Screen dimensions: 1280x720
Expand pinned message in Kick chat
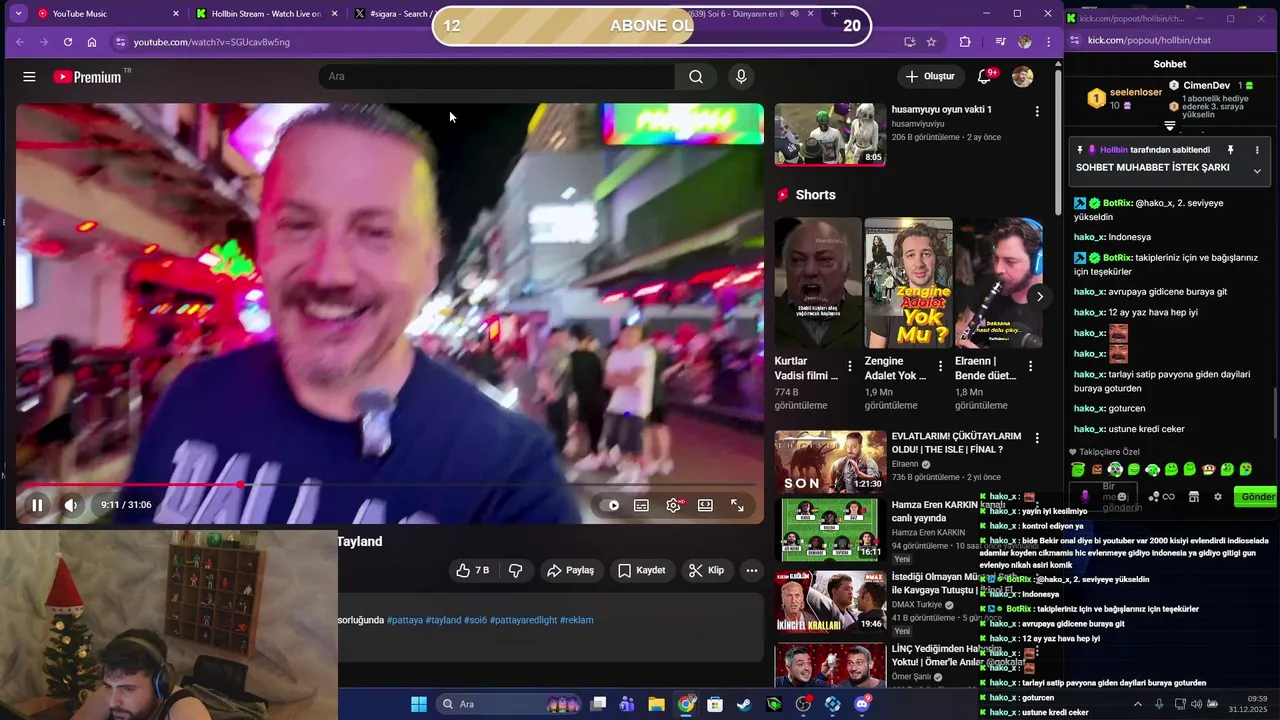(1257, 171)
